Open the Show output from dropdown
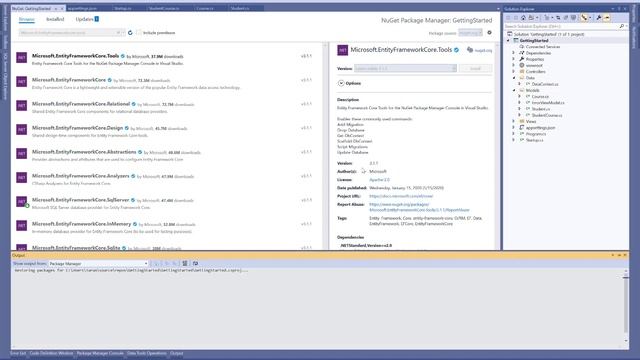 (98, 264)
